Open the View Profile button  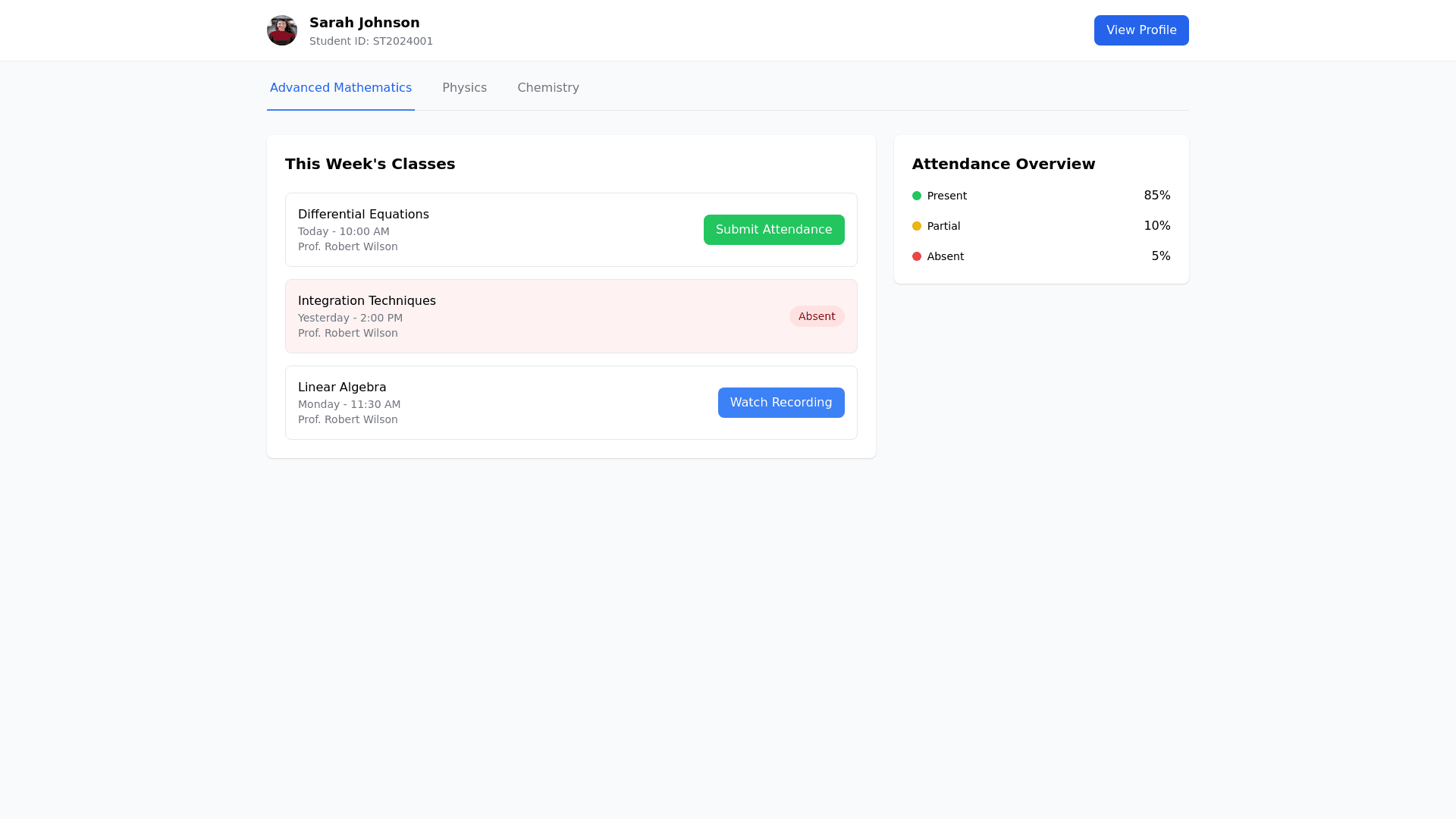click(1141, 30)
